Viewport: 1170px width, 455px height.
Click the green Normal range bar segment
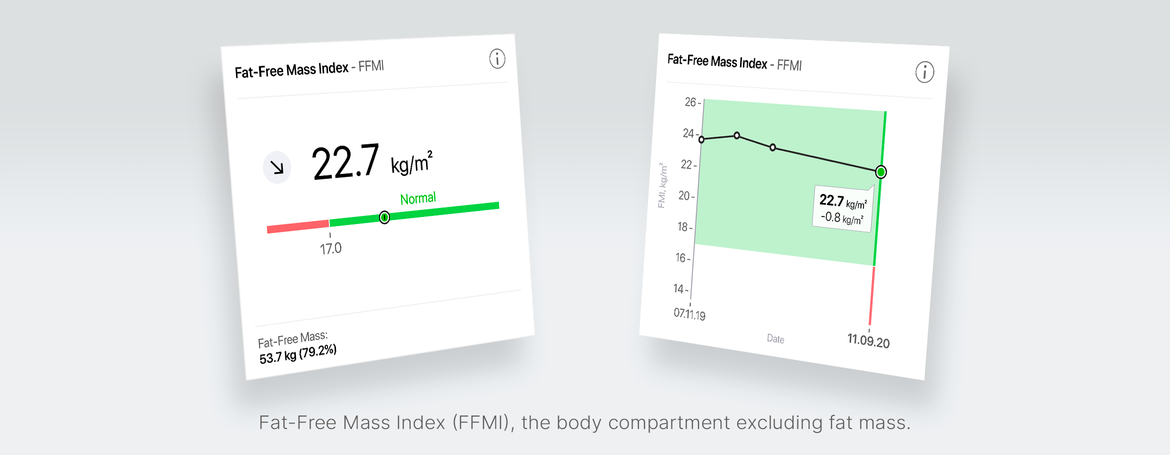(414, 214)
